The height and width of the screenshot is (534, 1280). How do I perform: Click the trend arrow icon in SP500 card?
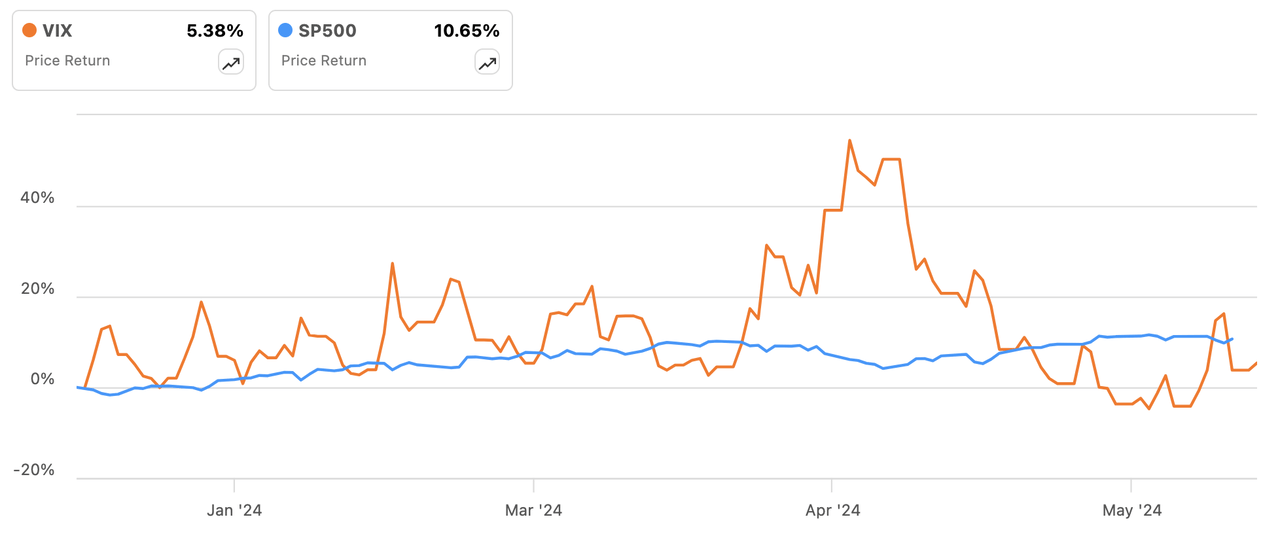click(x=487, y=63)
